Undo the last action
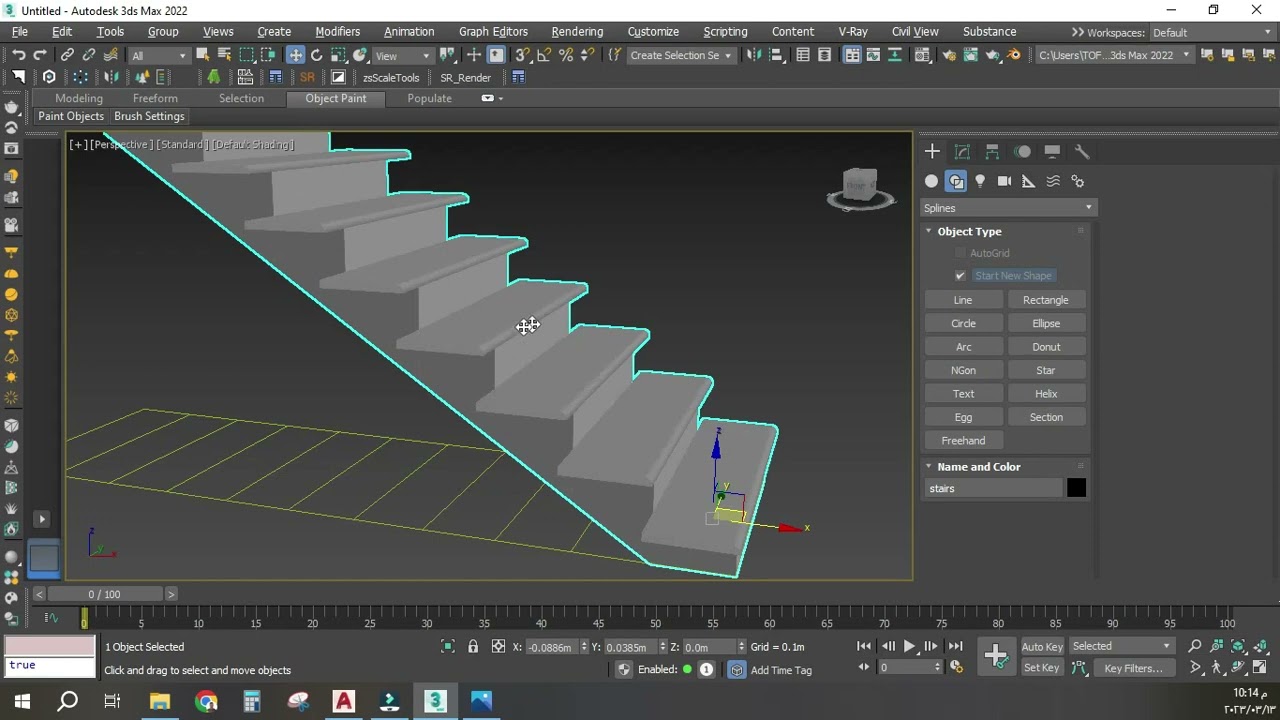 (18, 55)
